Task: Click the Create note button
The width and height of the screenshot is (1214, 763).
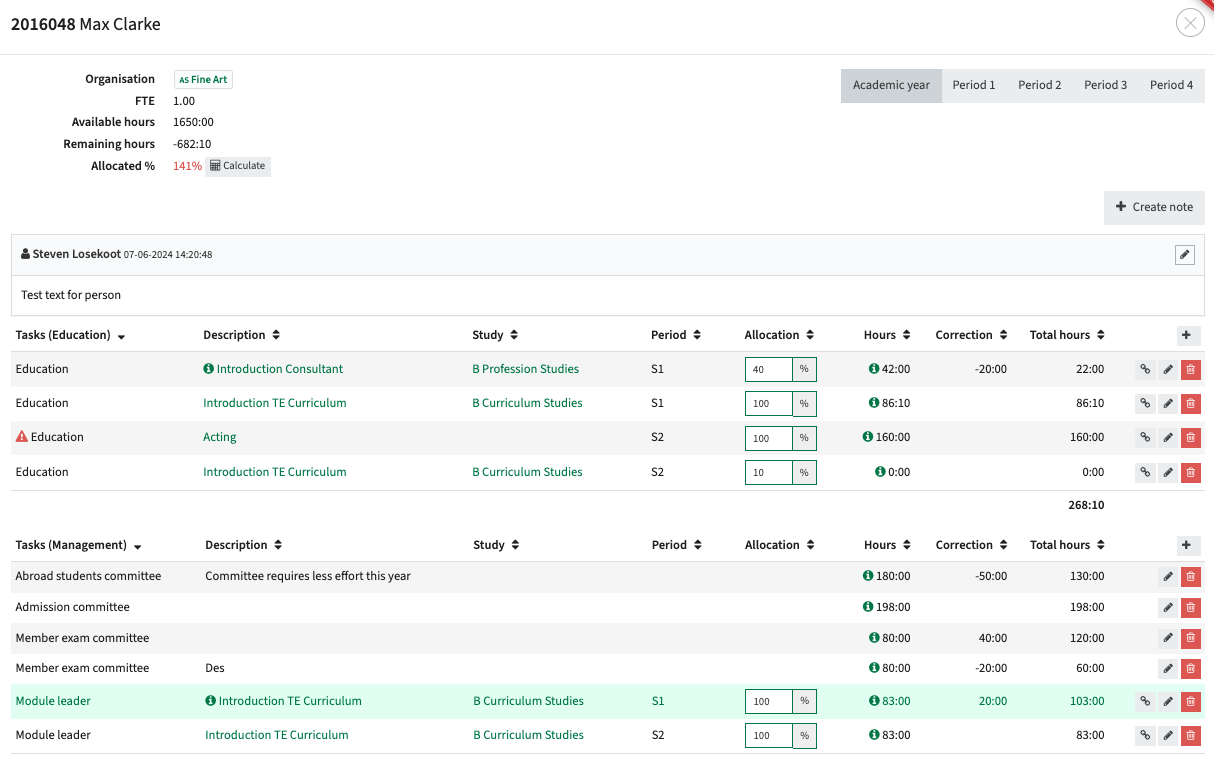Action: click(1154, 207)
